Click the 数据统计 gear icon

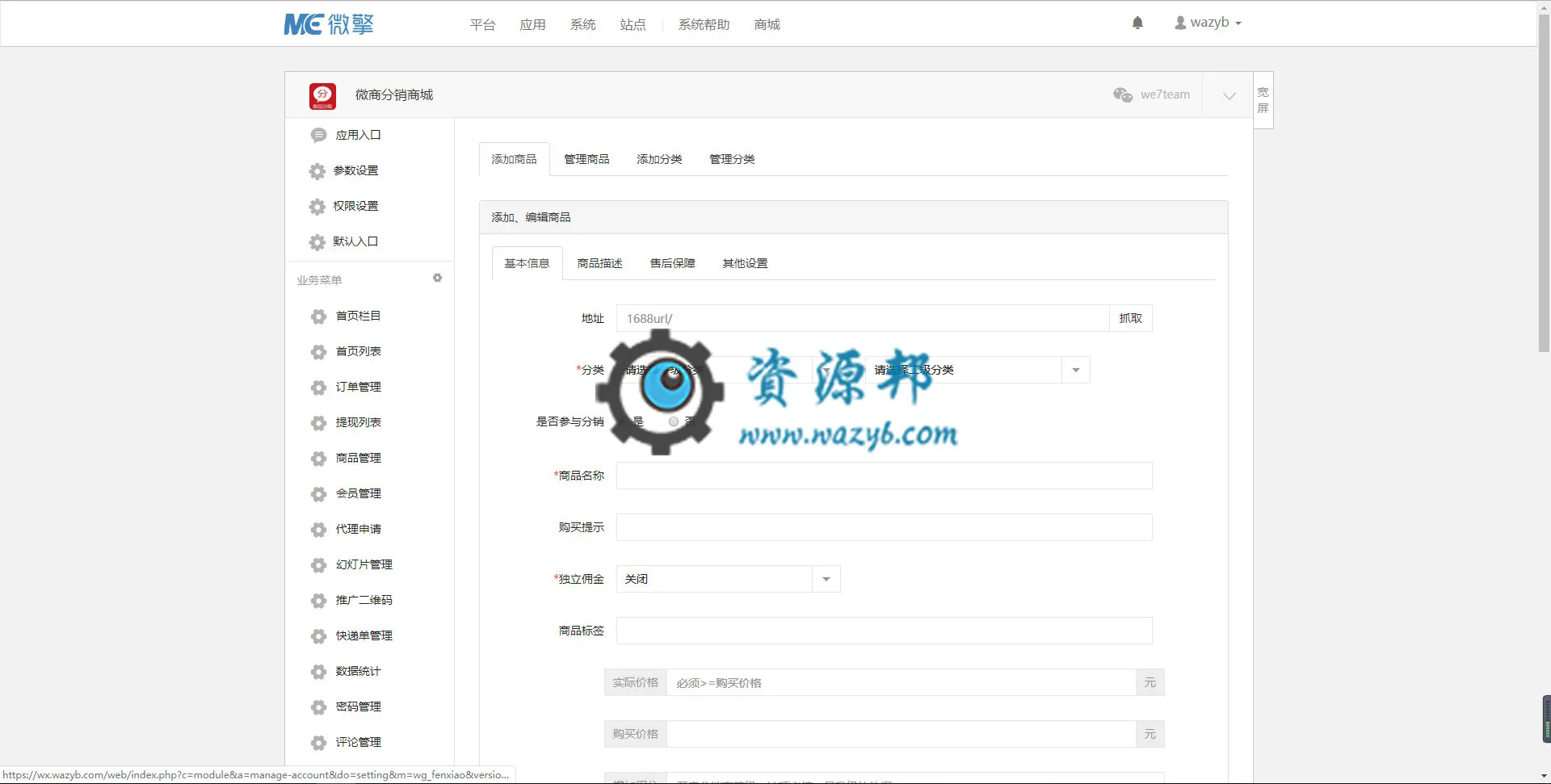click(x=319, y=672)
